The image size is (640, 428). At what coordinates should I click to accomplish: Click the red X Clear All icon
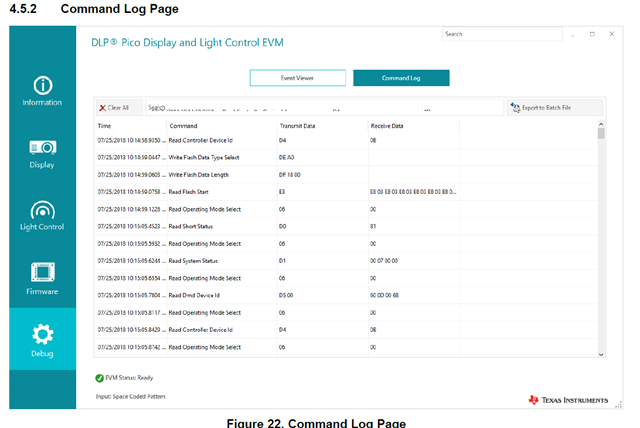102,108
